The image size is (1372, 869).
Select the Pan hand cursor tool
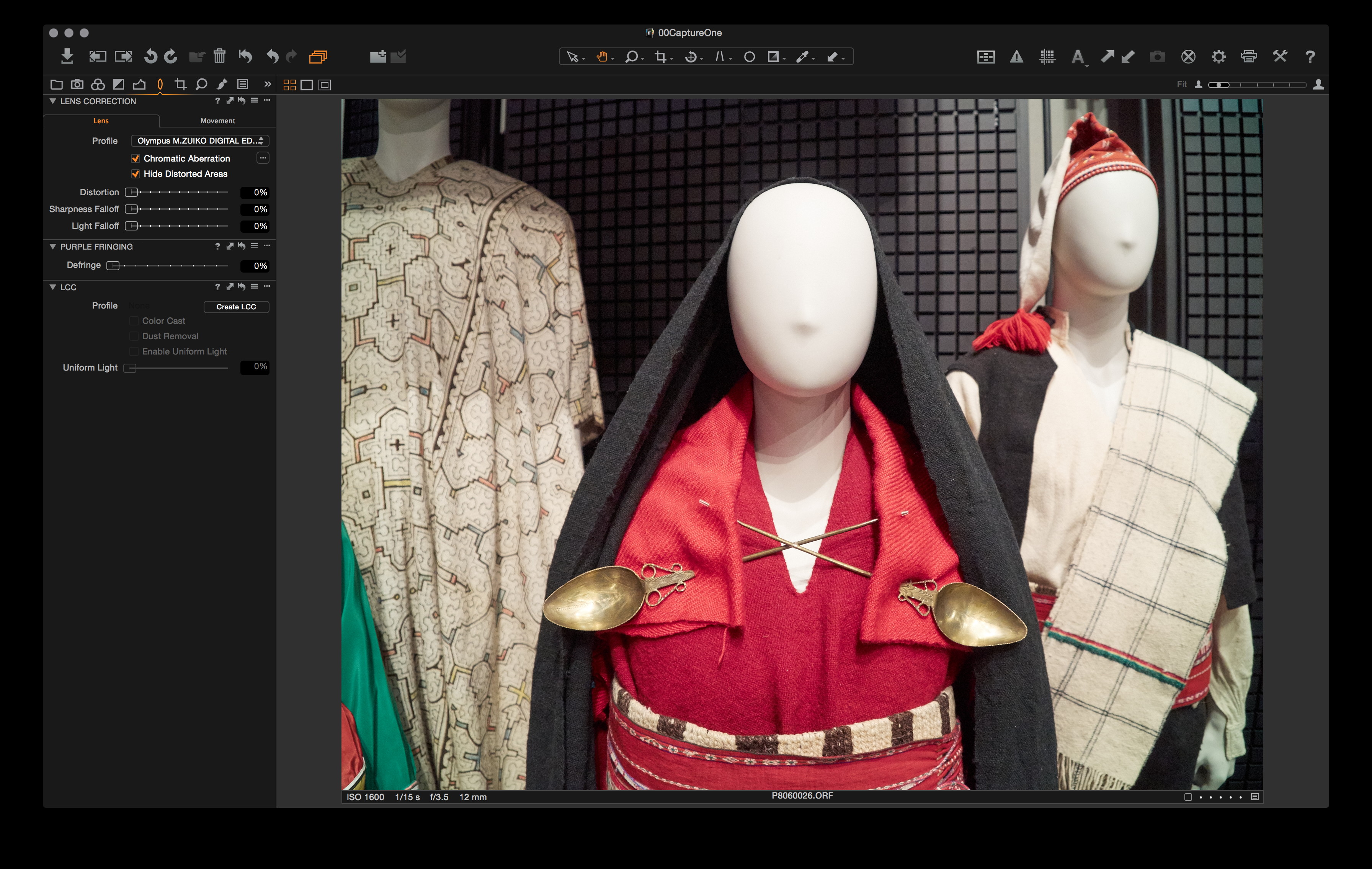602,56
